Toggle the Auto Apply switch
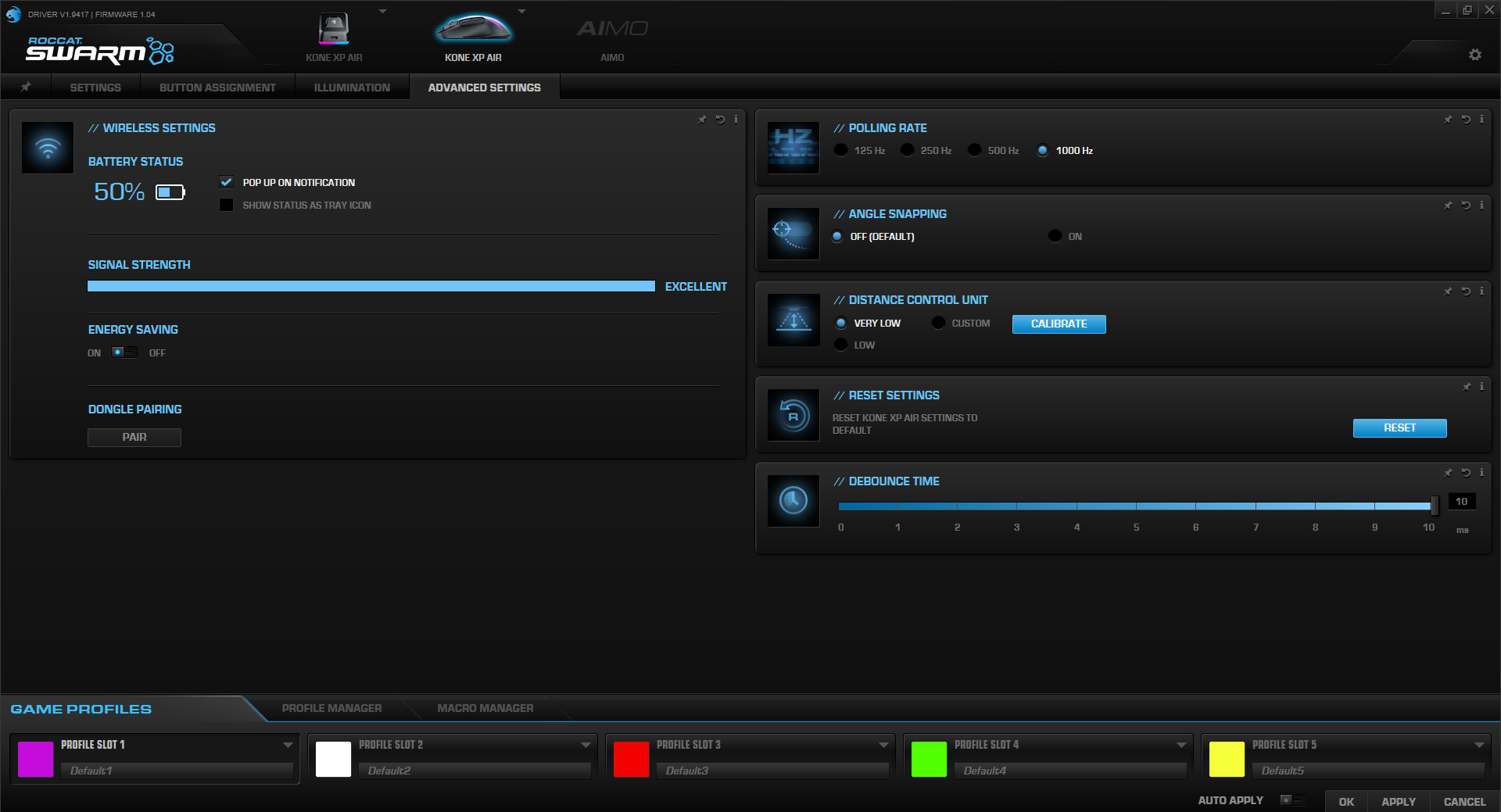The width and height of the screenshot is (1501, 812). [1293, 800]
